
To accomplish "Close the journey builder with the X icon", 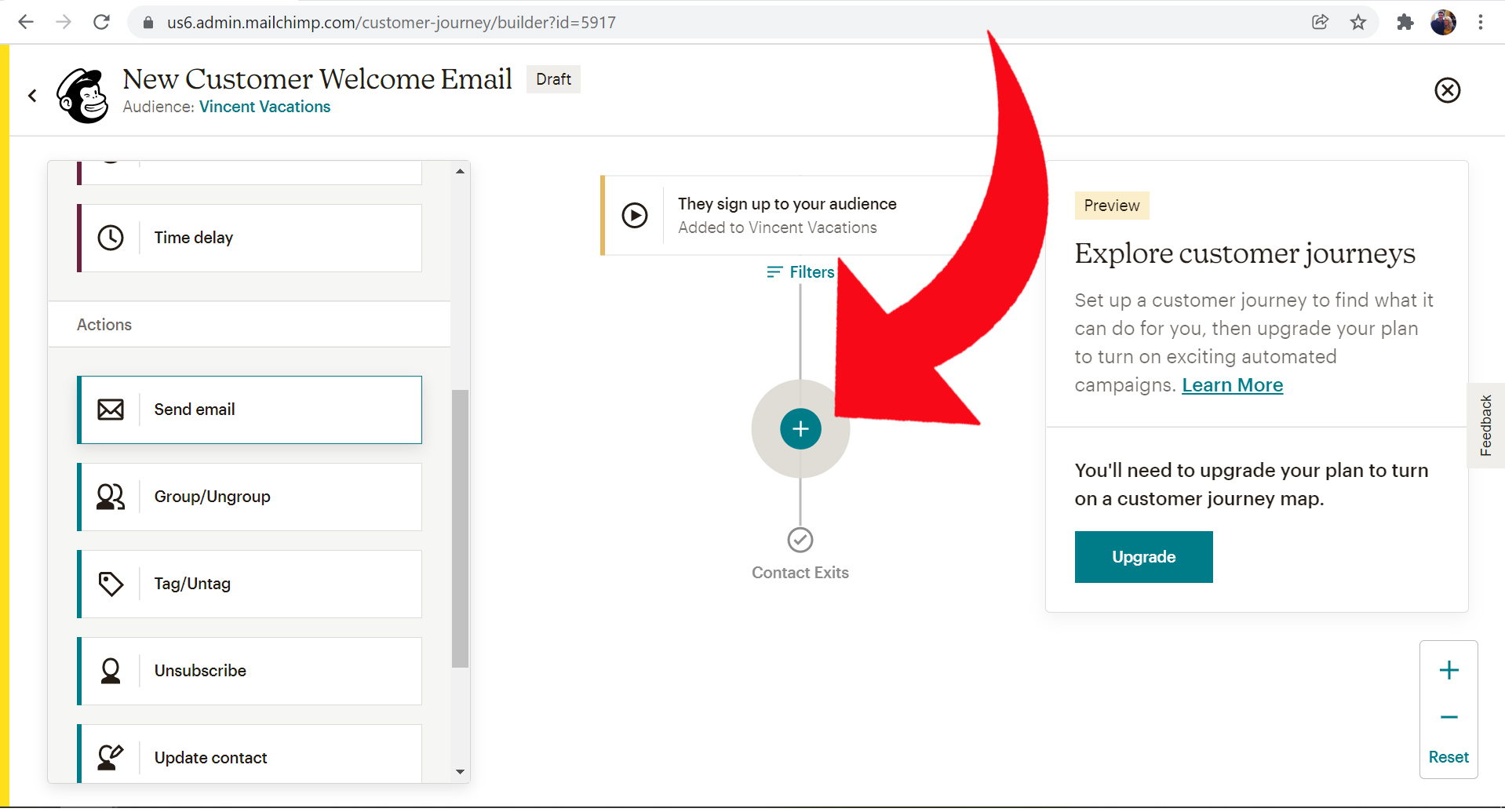I will point(1447,90).
